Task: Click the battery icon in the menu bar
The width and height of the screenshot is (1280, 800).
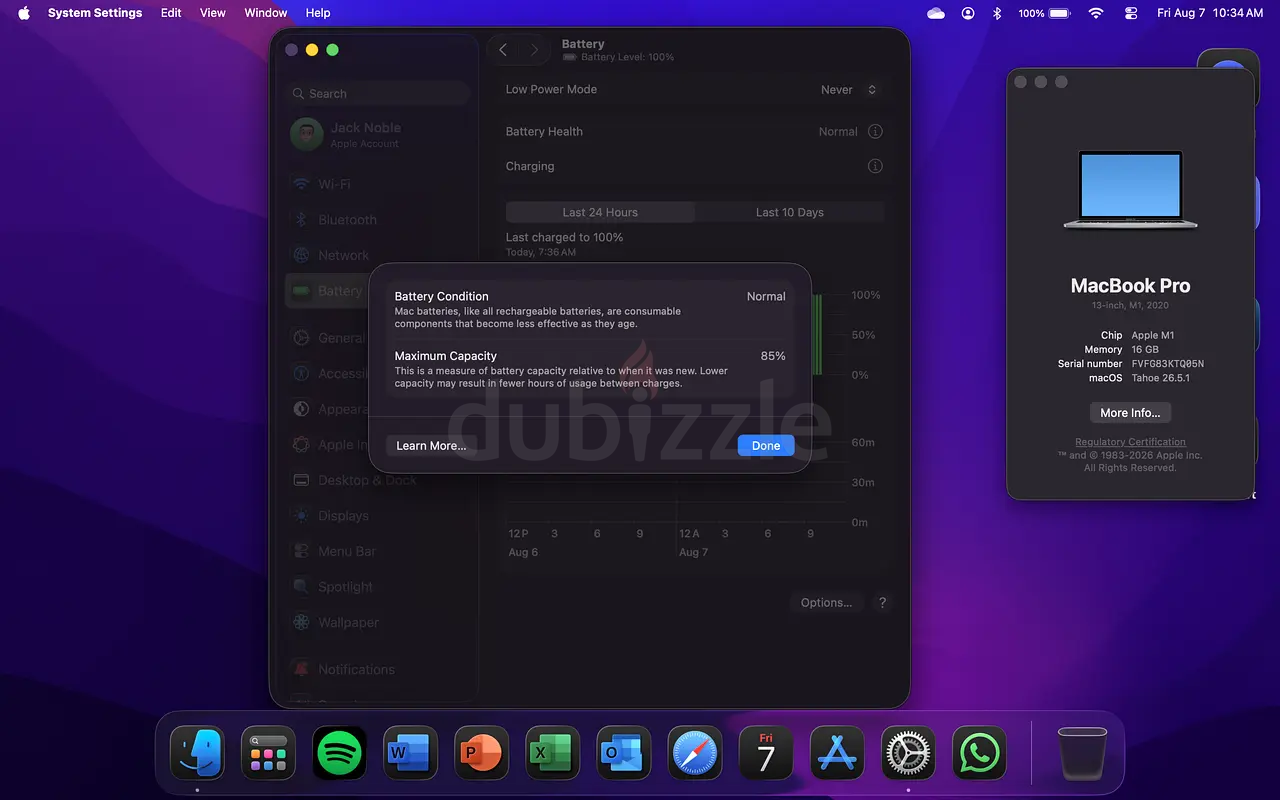Action: 1059,13
